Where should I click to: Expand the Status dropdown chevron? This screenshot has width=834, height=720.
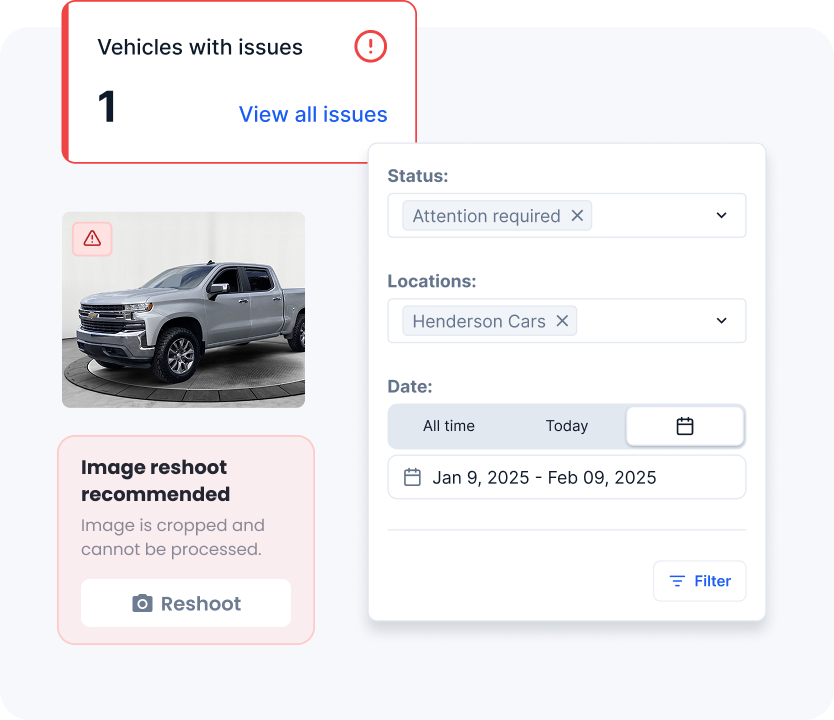coord(721,215)
